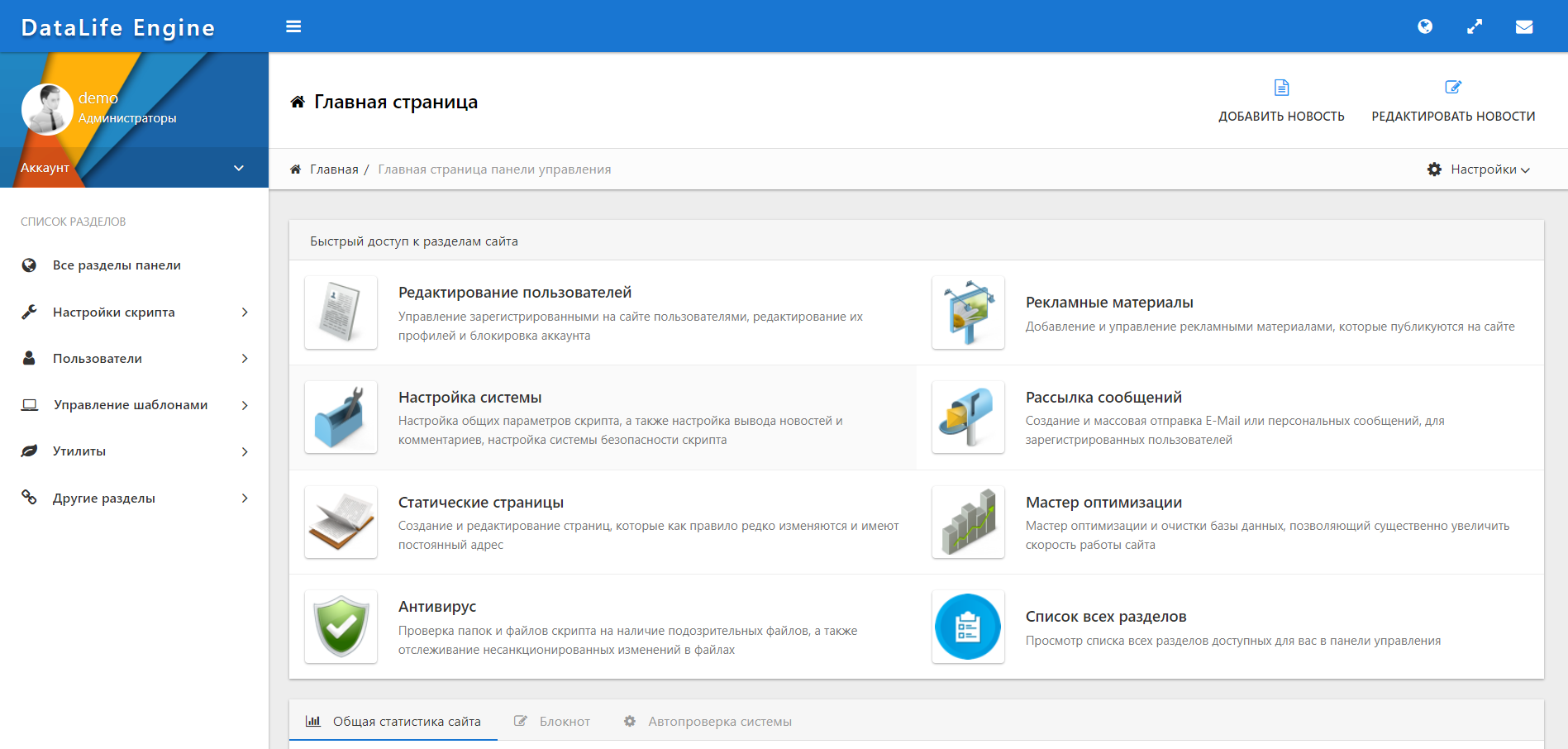Open messages via the envelope icon
1568x749 pixels.
click(x=1524, y=26)
